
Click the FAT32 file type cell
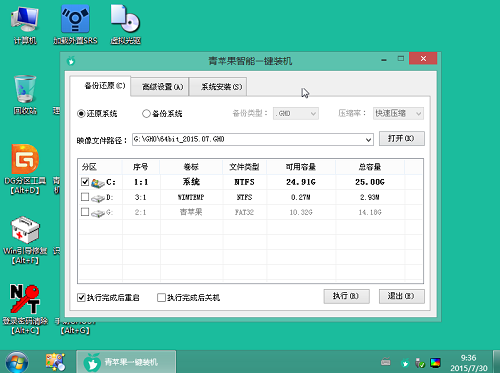(244, 212)
